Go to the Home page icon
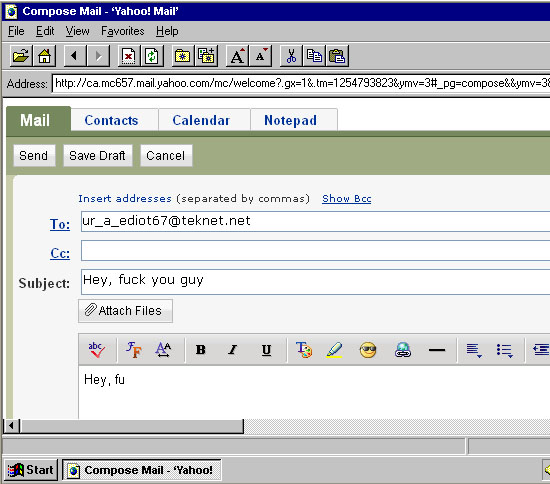The height and width of the screenshot is (484, 550). click(44, 56)
